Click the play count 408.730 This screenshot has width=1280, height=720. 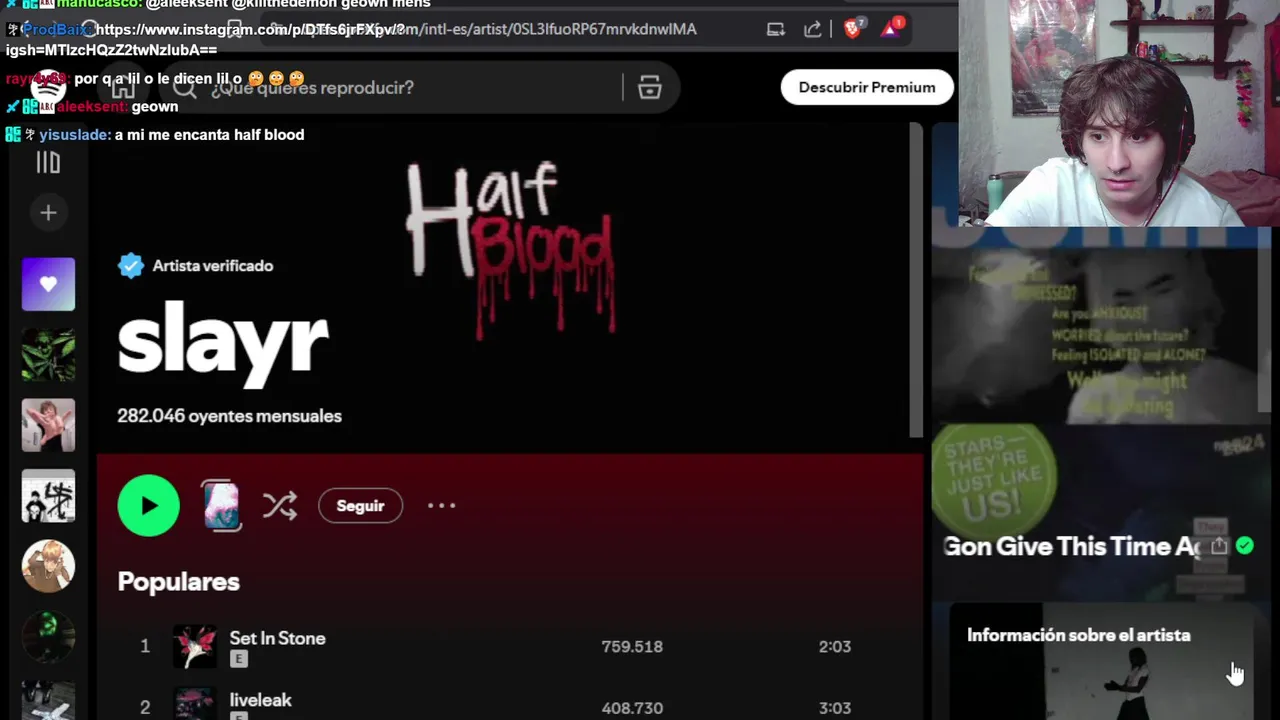pos(632,708)
